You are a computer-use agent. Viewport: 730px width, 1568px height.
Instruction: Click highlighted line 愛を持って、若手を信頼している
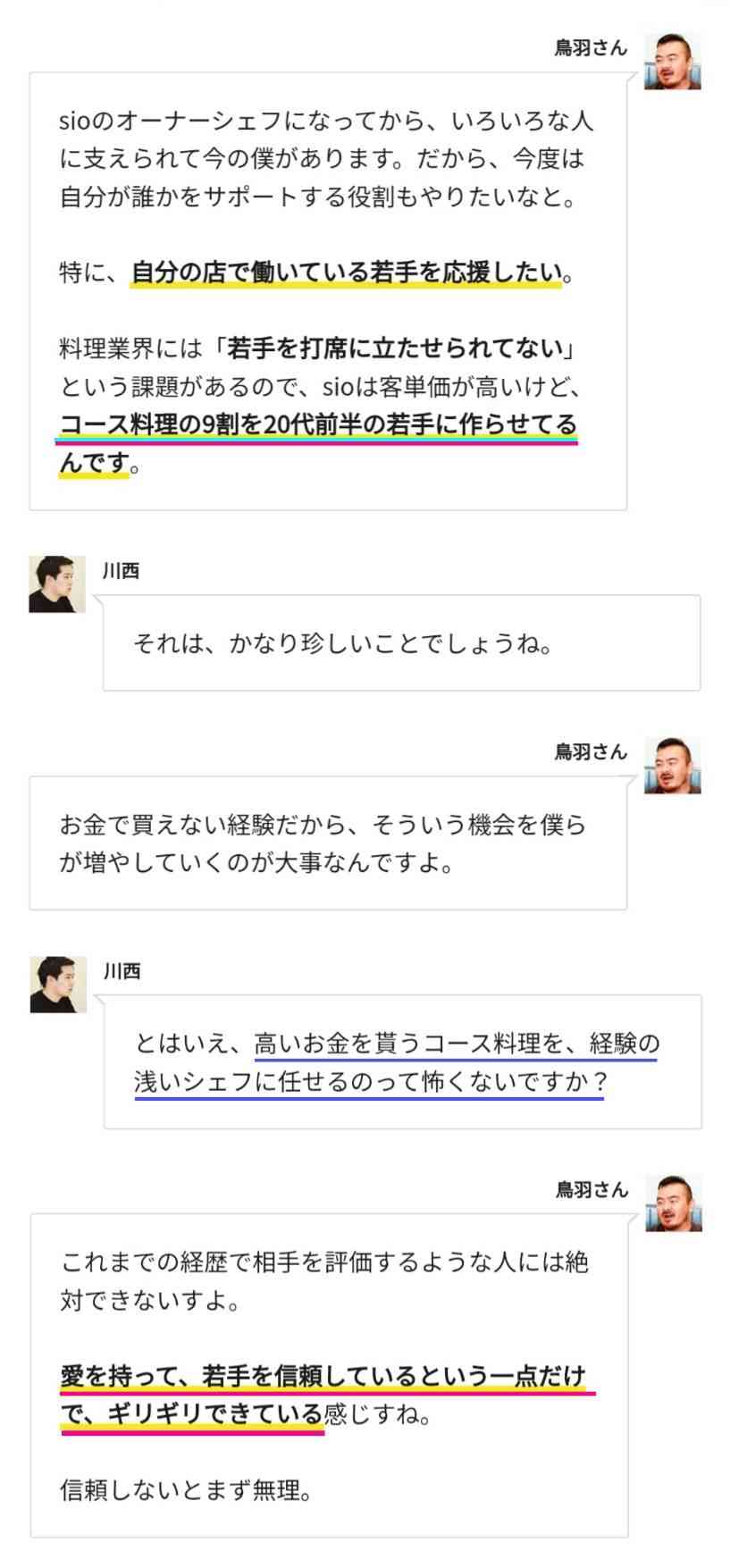pos(239,1376)
